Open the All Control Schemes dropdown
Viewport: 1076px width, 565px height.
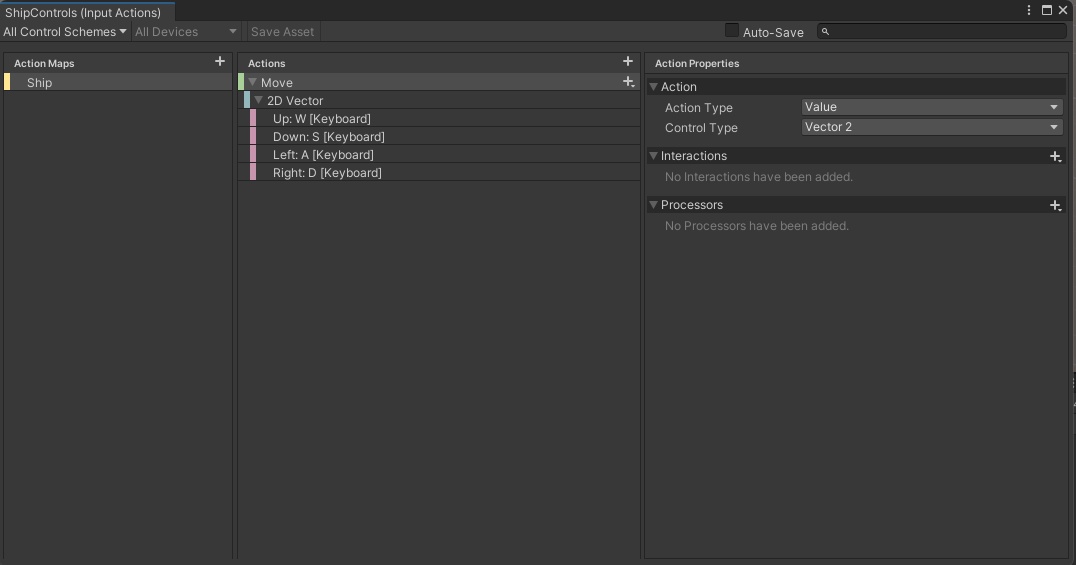[x=65, y=32]
